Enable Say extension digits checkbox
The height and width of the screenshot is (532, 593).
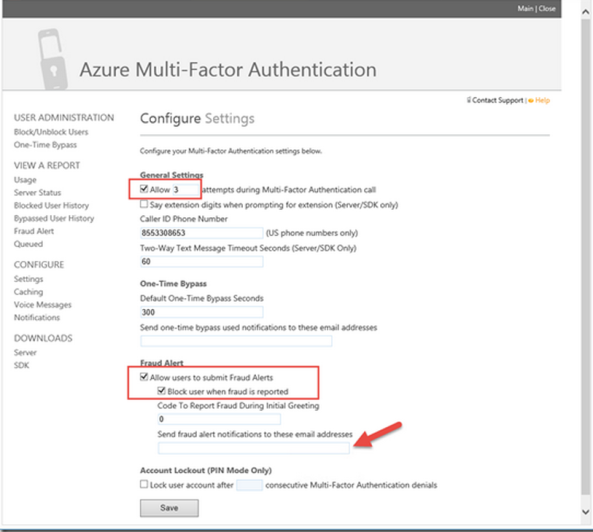[x=144, y=204]
